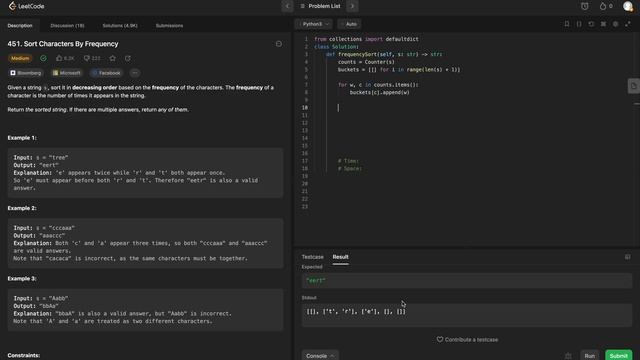Image resolution: width=640 pixels, height=360 pixels.
Task: Show more company tags ellipsis
Action: 135,73
